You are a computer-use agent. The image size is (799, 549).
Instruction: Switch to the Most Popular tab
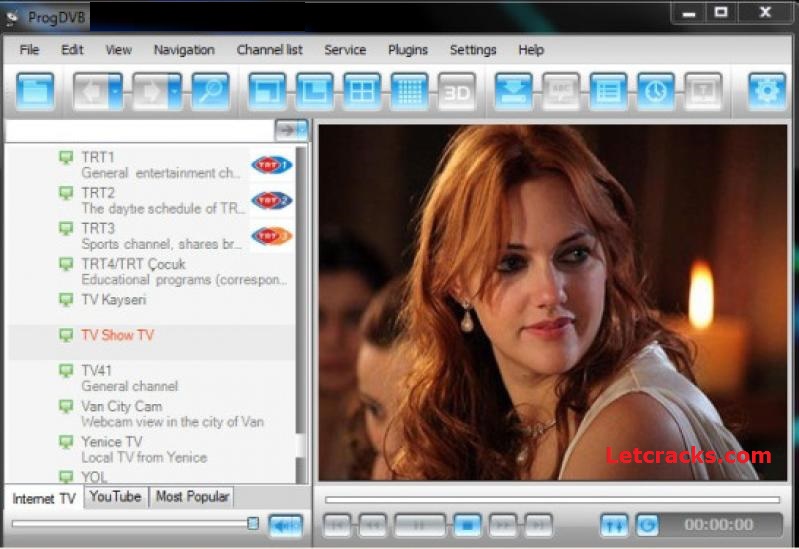pos(192,496)
